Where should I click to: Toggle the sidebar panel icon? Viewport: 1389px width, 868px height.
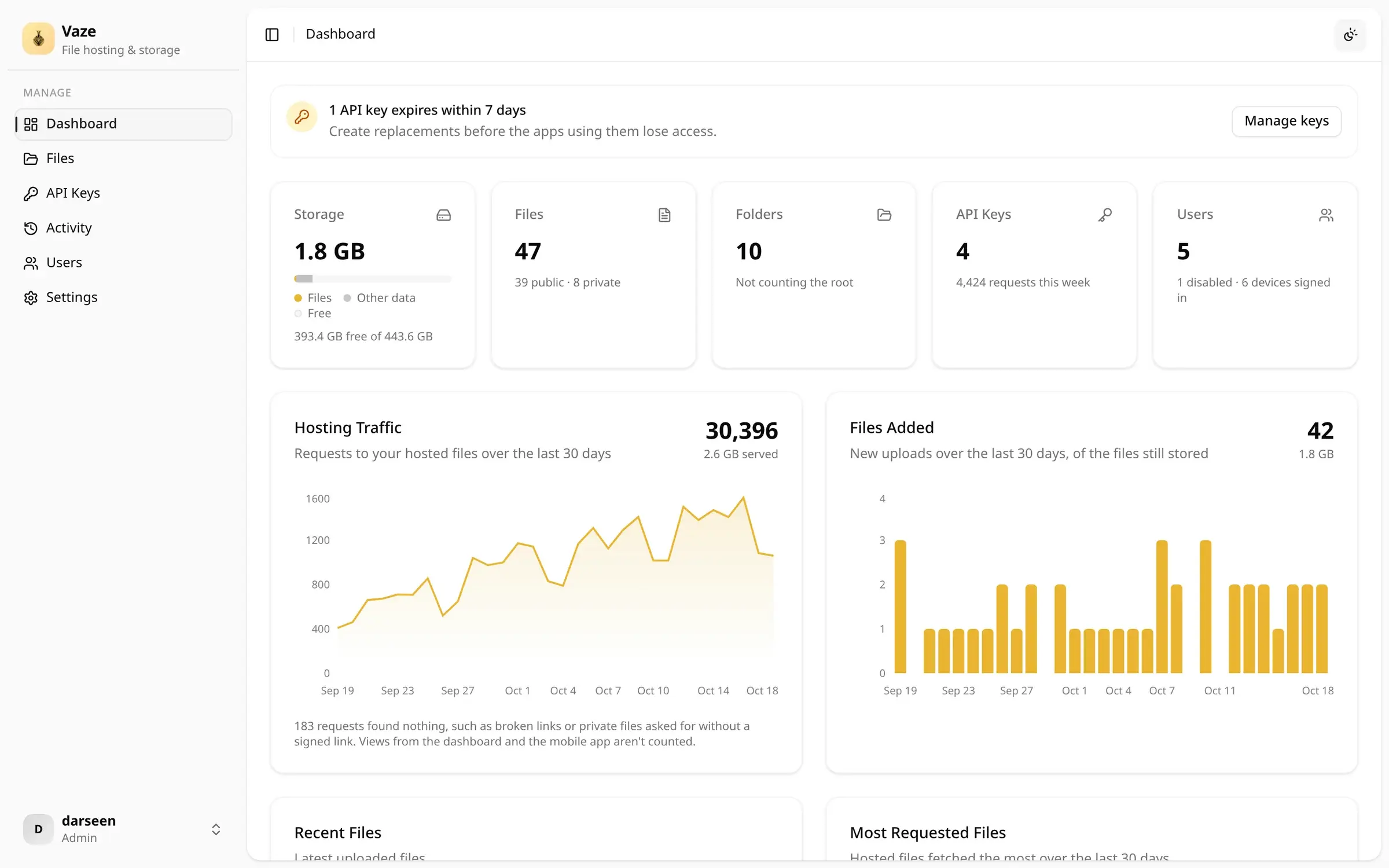272,34
